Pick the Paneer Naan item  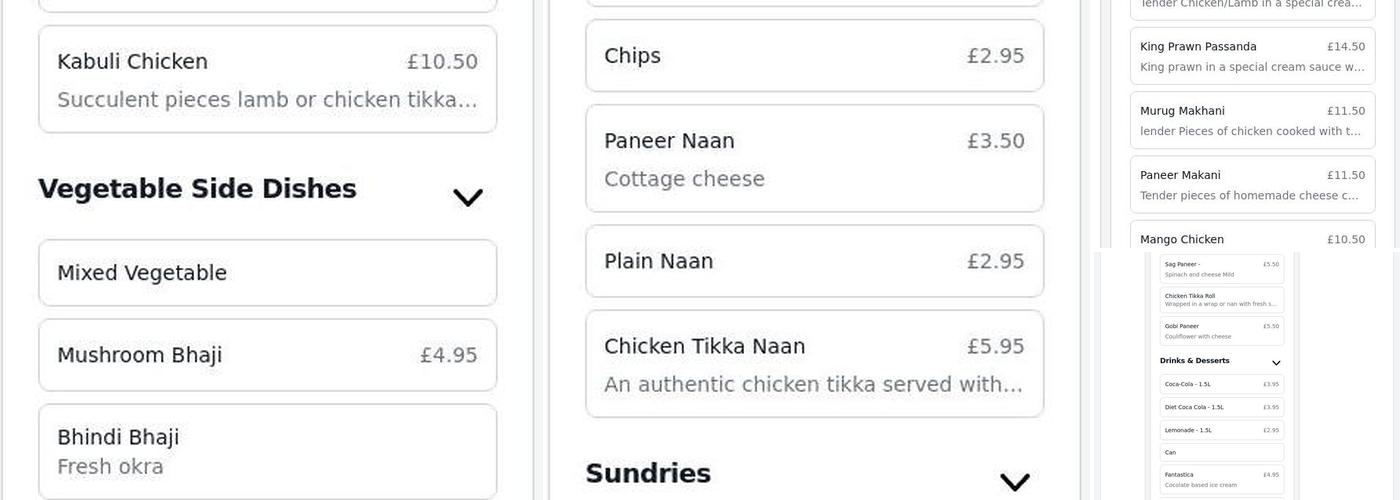point(814,158)
